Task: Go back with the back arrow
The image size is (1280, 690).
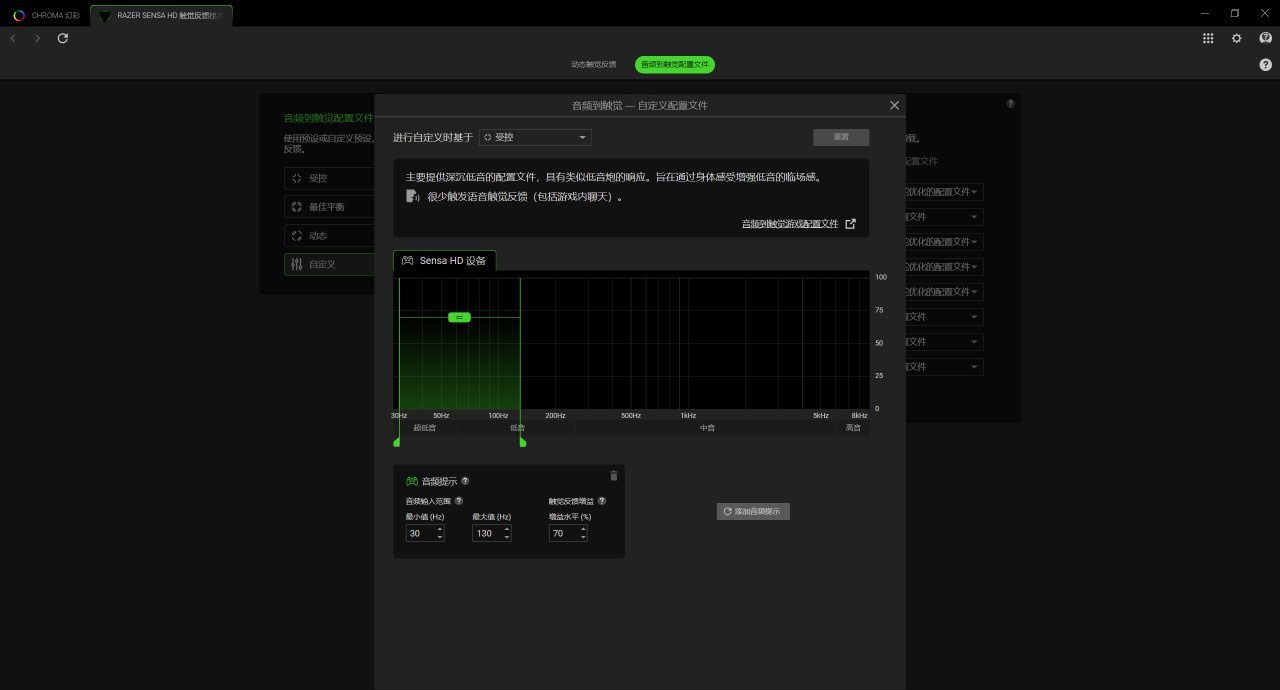Action: click(x=13, y=38)
